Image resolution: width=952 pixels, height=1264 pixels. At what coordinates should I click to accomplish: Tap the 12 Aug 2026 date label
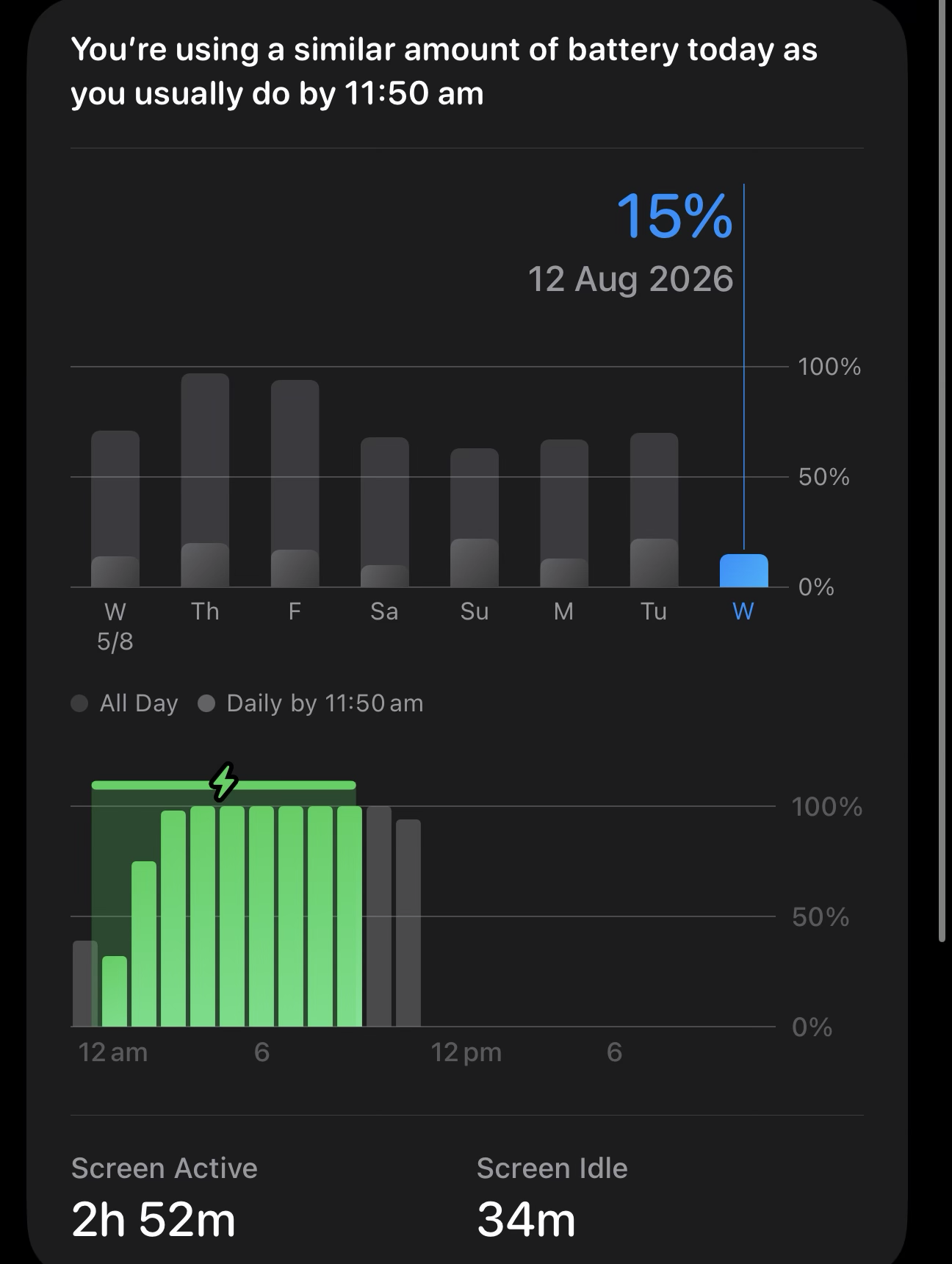click(x=630, y=279)
